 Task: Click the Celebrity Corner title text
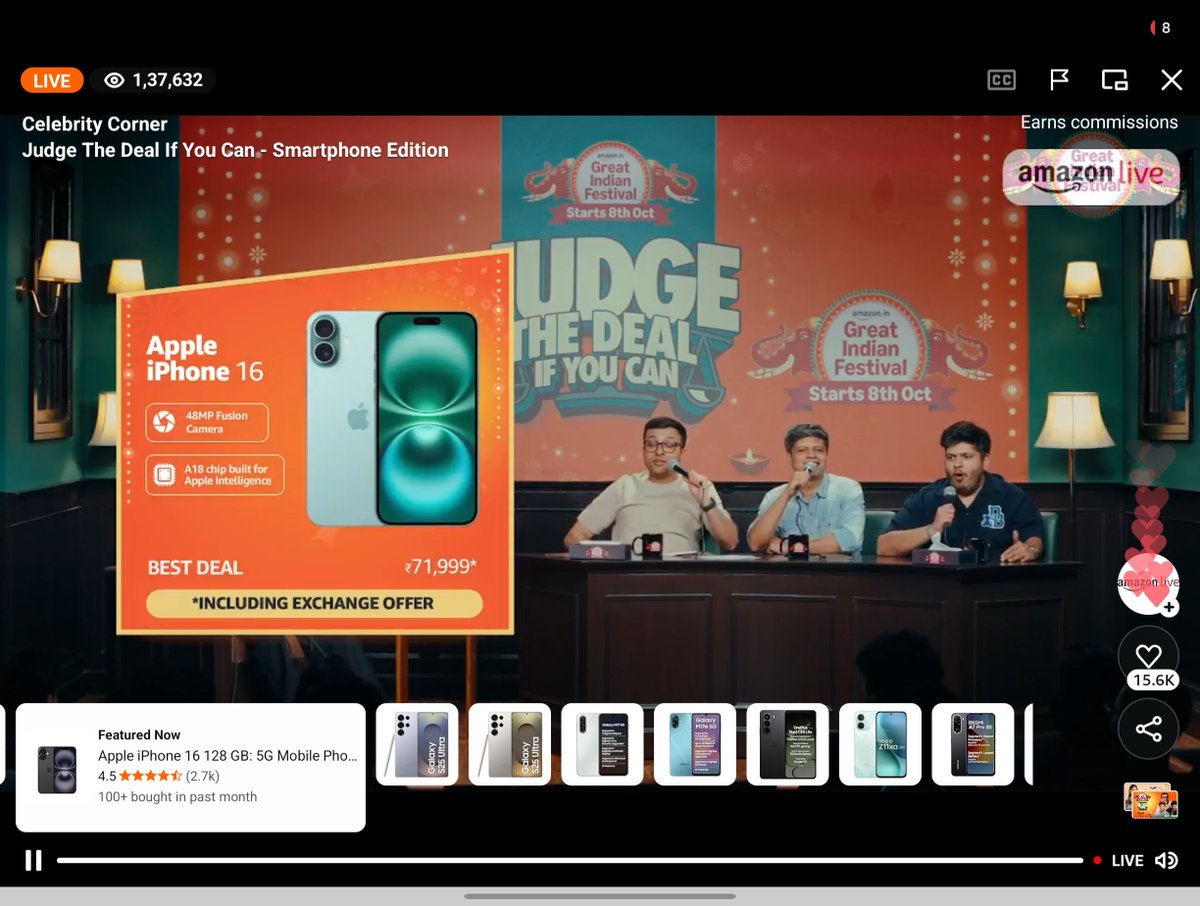(x=95, y=125)
